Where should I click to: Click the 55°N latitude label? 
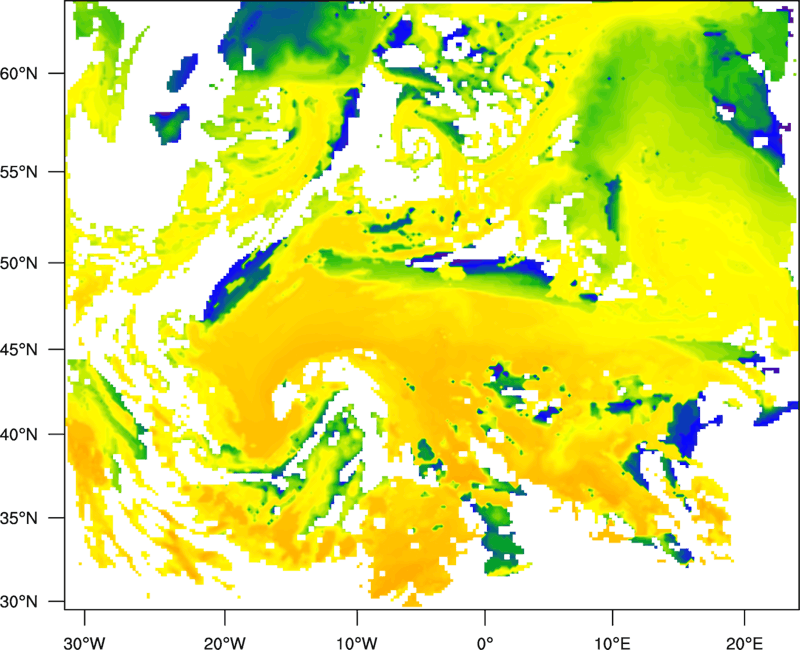(19, 172)
